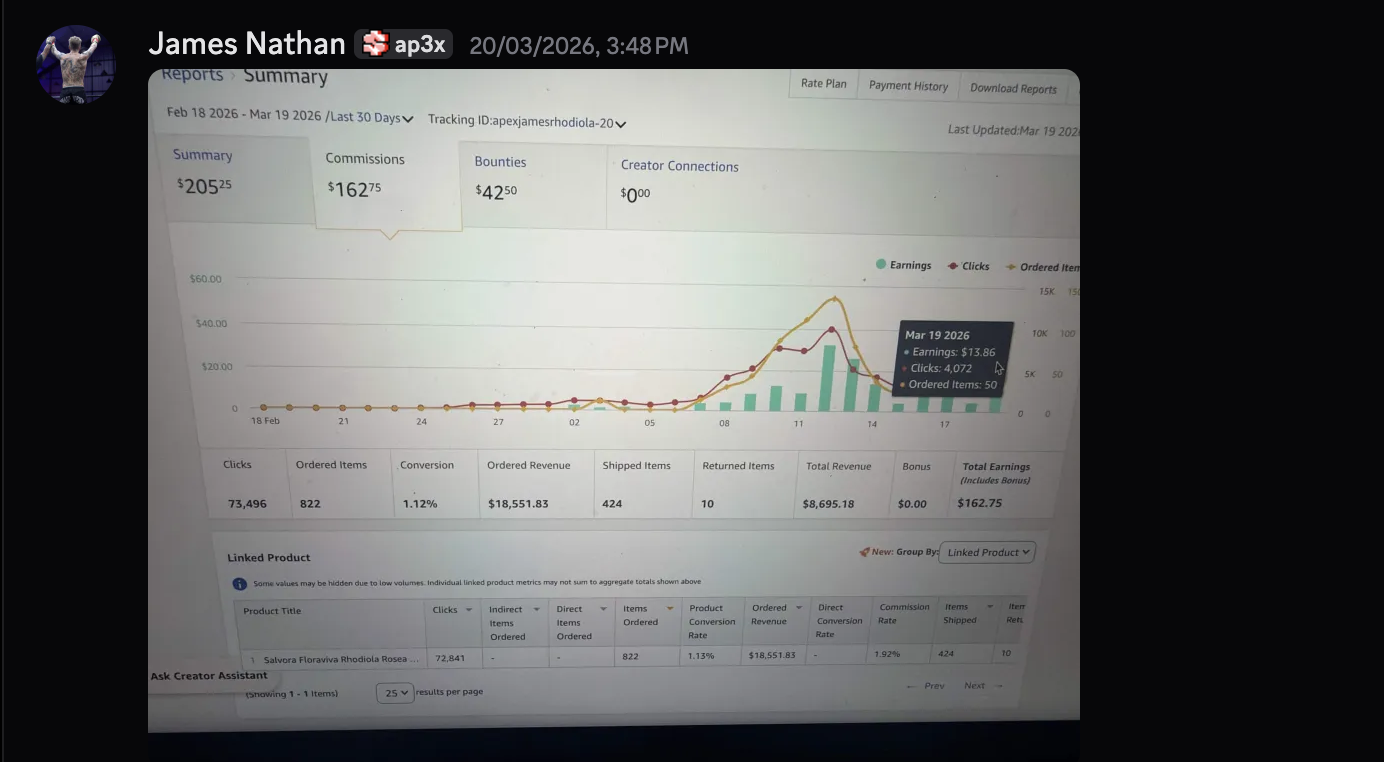Open Ask Creator Assistant
The height and width of the screenshot is (762, 1384).
209,676
